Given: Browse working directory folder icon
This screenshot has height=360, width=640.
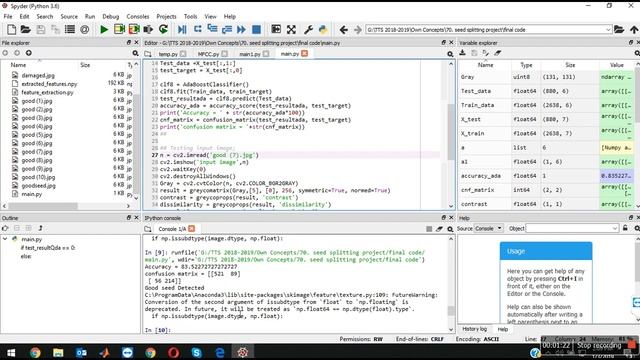Looking at the screenshot, I should click(x=619, y=29).
